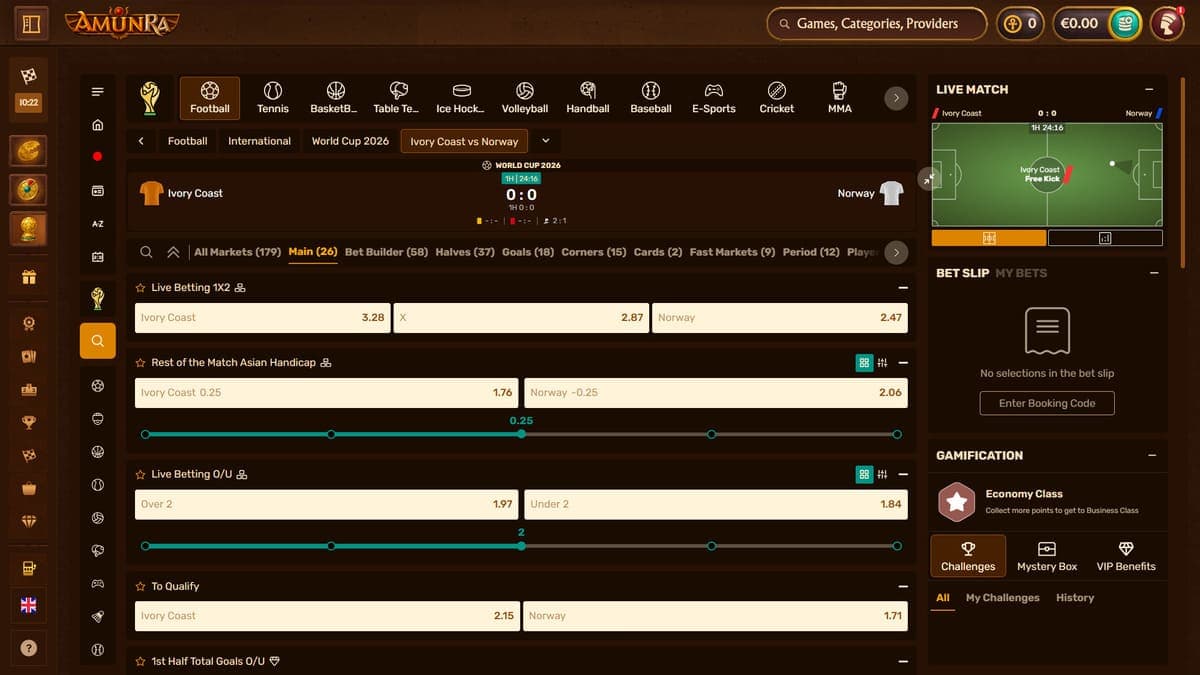Viewport: 1200px width, 675px height.
Task: Favorite the To Qualify market star
Action: [x=141, y=586]
